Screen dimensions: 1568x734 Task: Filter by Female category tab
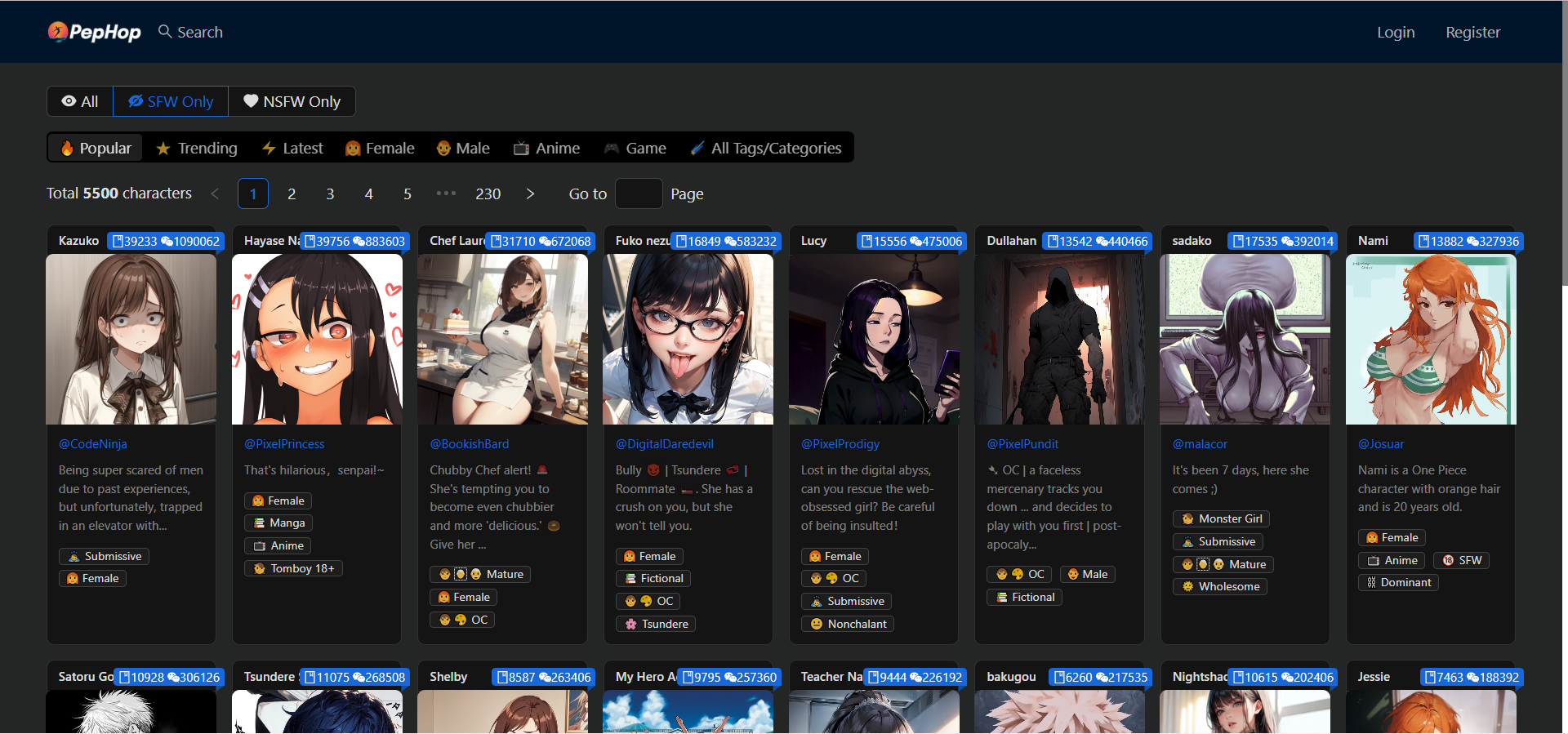380,148
